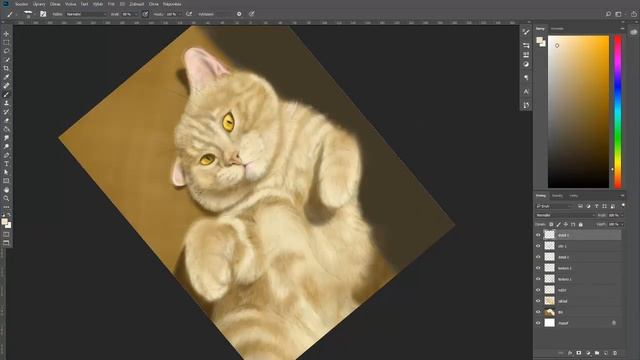The height and width of the screenshot is (360, 640).
Task: Switch to the Channels tab beside Layers
Action: click(x=557, y=196)
